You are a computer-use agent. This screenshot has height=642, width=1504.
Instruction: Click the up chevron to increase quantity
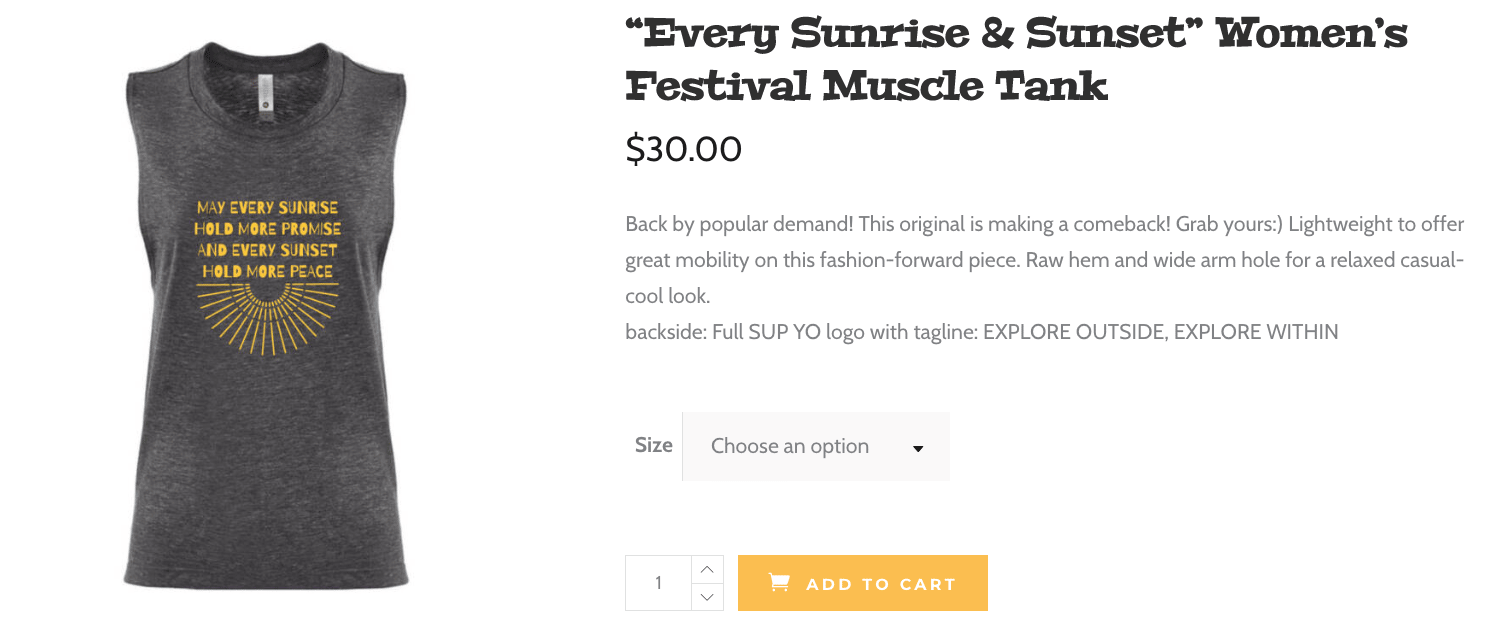coord(707,569)
